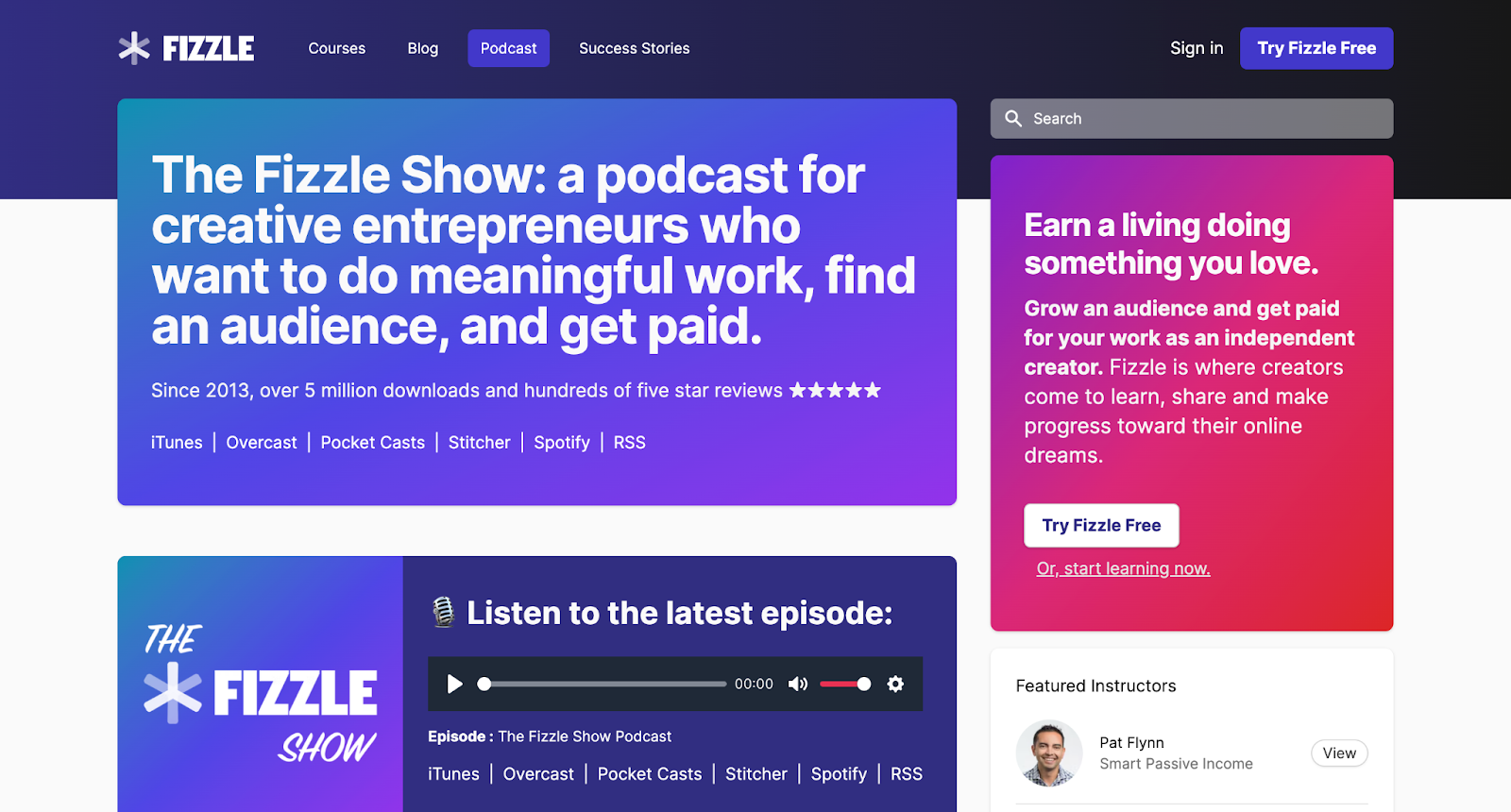
Task: Click Try Fizzle Free in pink card
Action: click(x=1101, y=525)
